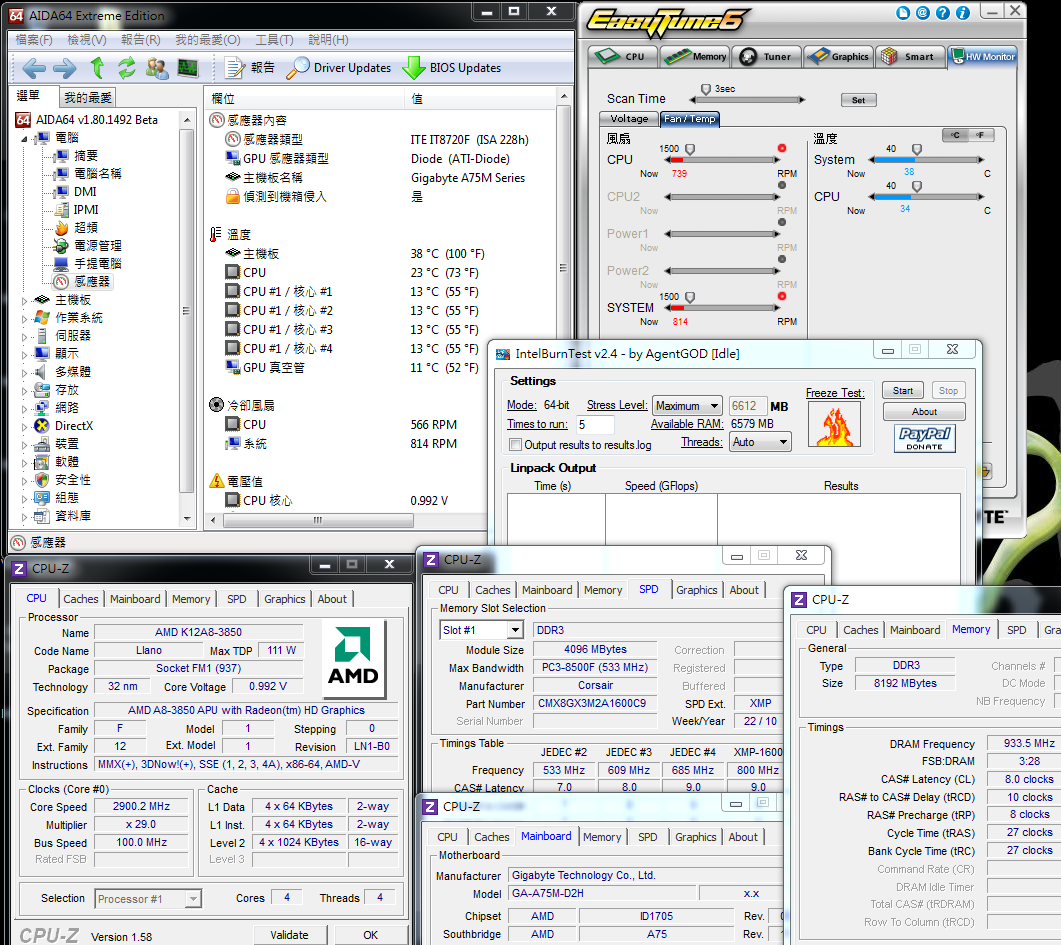Viewport: 1061px width, 945px height.
Task: Toggle the CPU fan alert indicator
Action: coord(782,149)
